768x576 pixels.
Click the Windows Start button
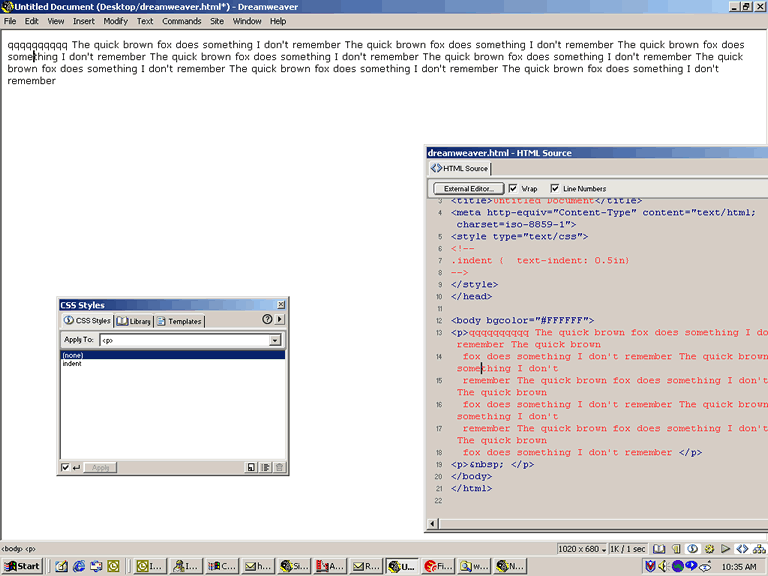pyautogui.click(x=22, y=566)
